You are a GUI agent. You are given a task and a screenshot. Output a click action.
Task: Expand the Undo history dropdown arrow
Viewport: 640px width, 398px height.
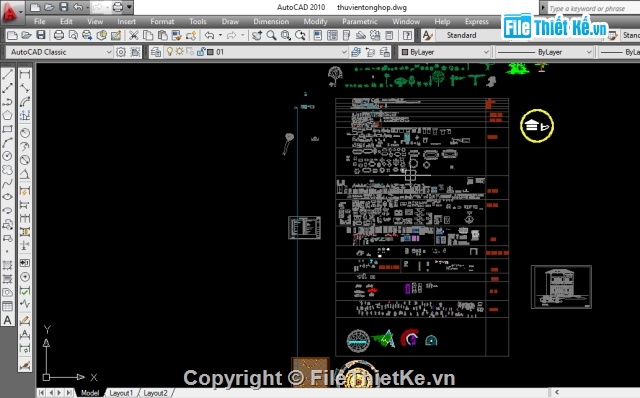coord(220,36)
